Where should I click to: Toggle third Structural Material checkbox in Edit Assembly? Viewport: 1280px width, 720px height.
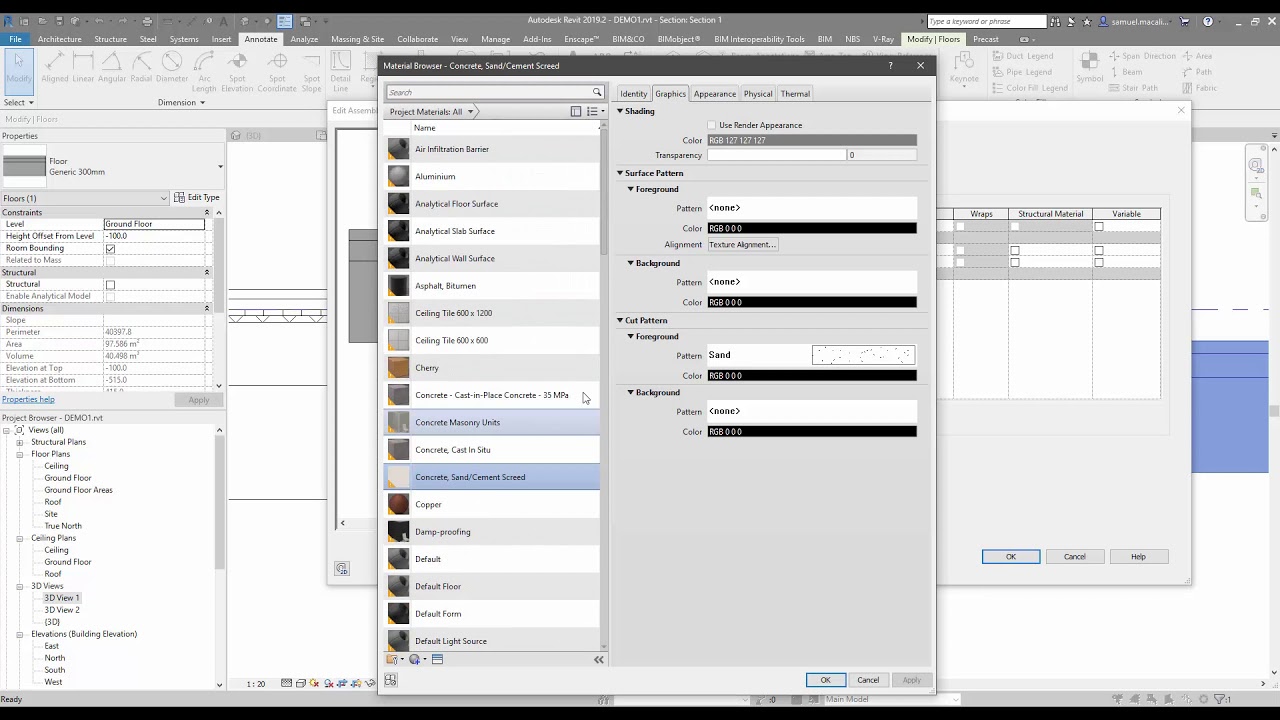1014,262
